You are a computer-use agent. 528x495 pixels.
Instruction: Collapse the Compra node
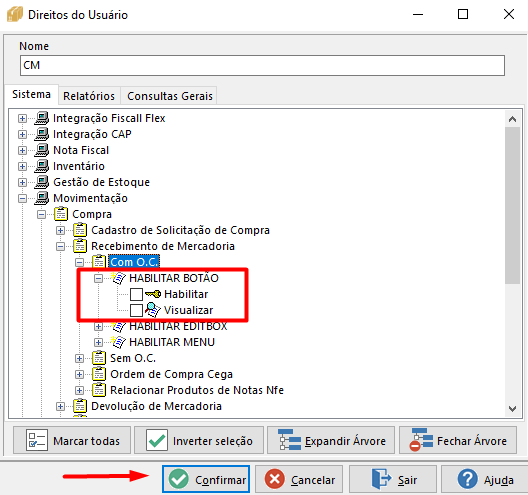[41, 214]
